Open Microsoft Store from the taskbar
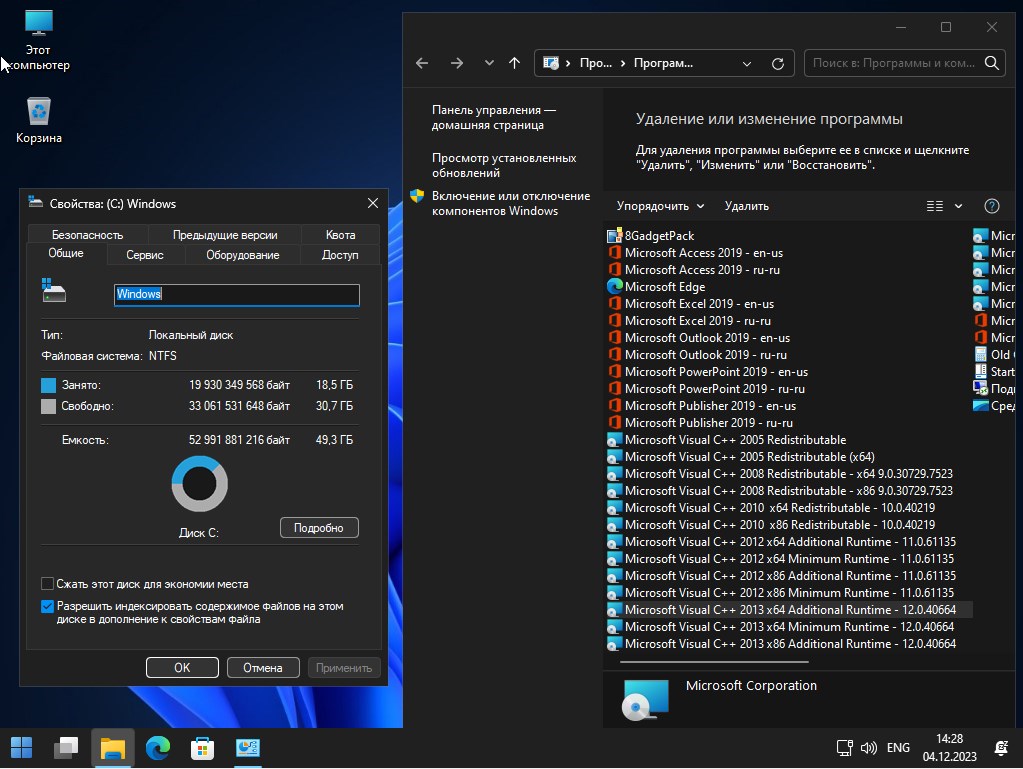 [x=203, y=747]
